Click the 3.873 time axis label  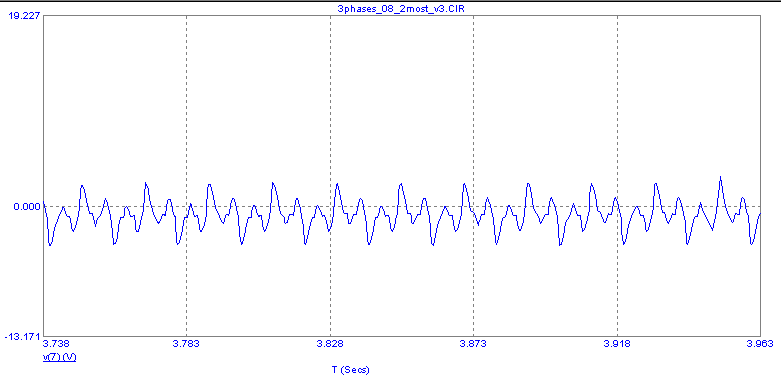coord(473,344)
